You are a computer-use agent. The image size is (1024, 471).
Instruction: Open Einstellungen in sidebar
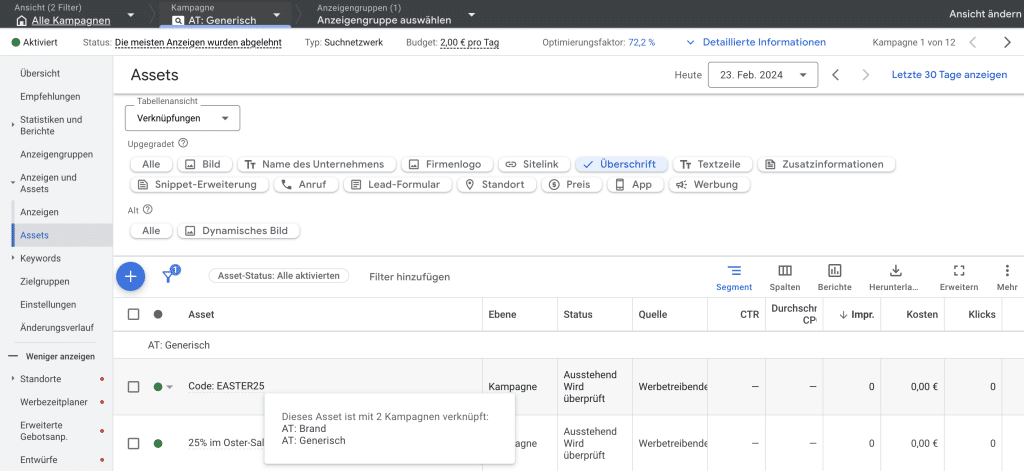point(48,304)
